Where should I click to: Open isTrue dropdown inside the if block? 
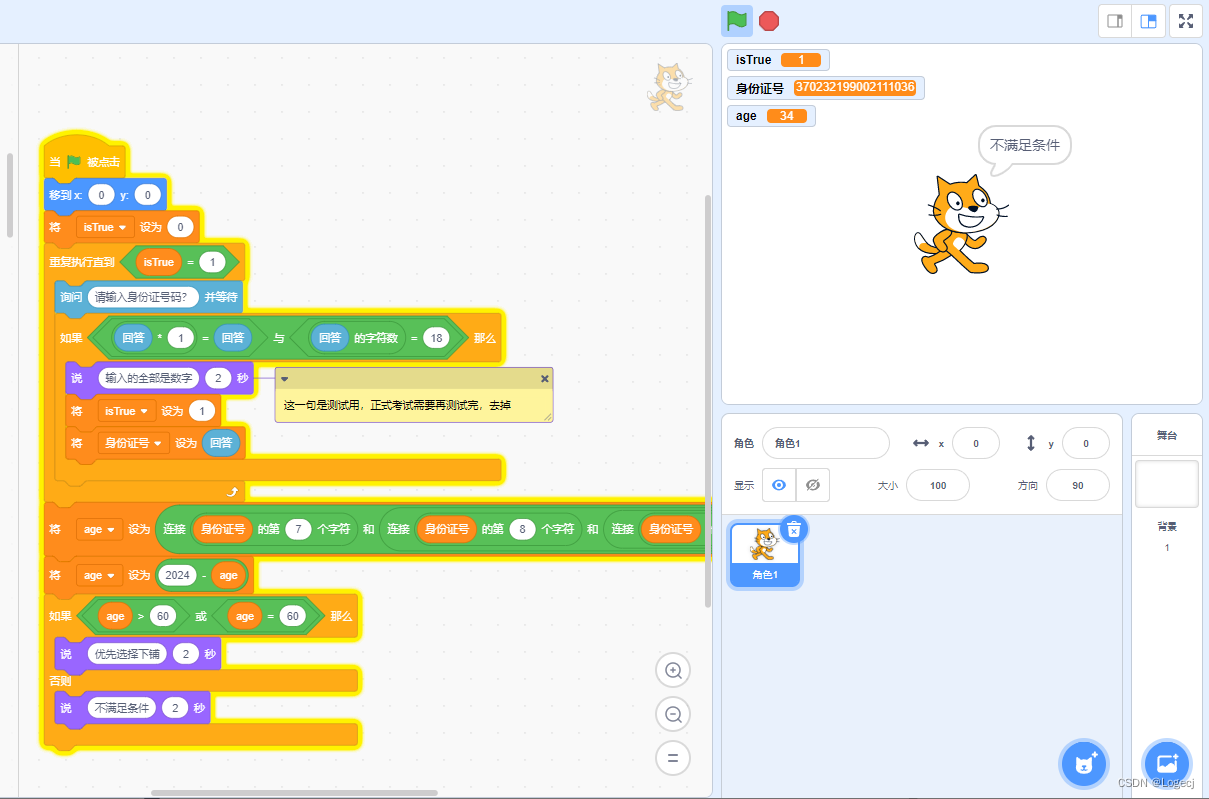click(x=127, y=411)
